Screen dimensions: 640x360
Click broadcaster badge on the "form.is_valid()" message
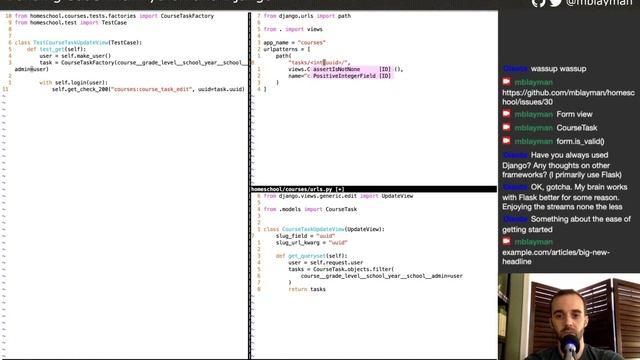point(506,141)
